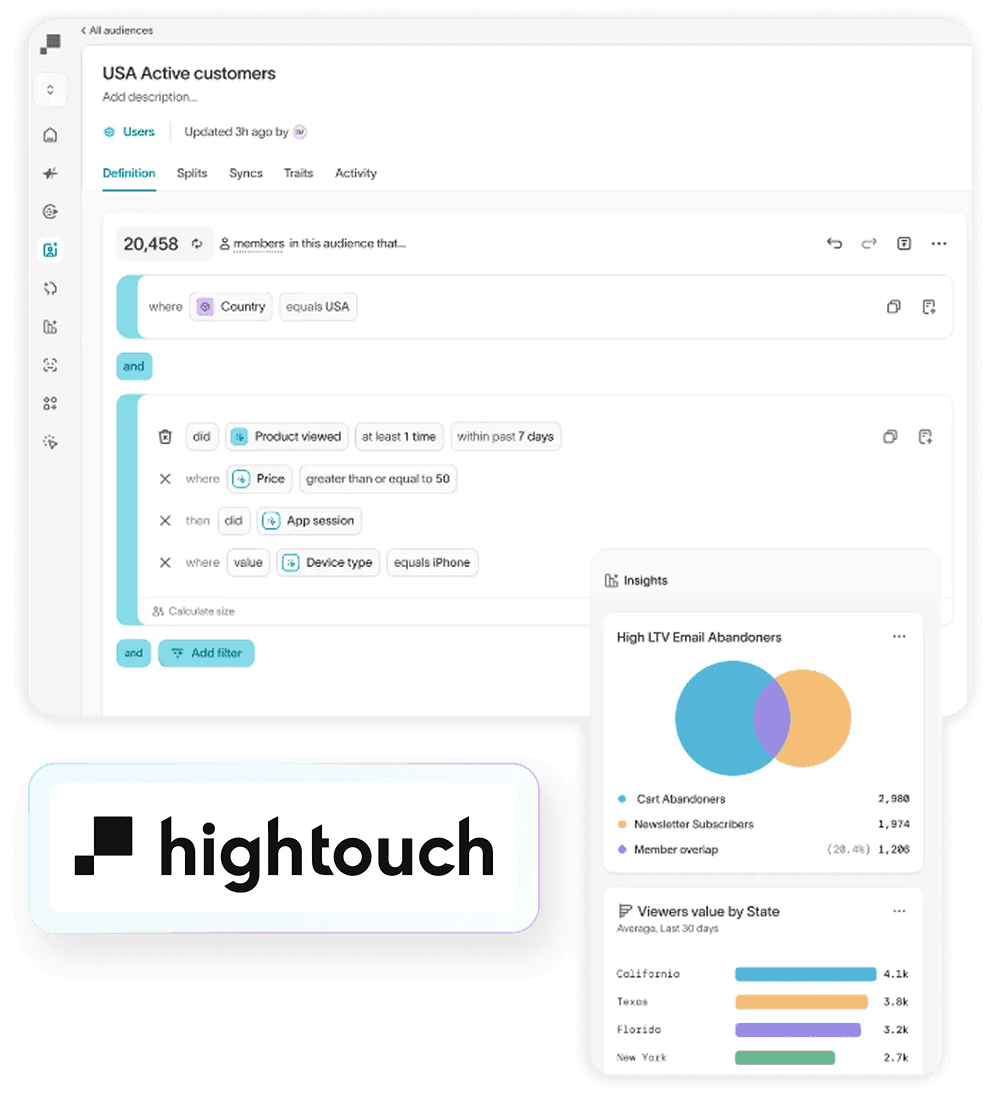Open the Product viewed event dropdown

click(x=286, y=437)
